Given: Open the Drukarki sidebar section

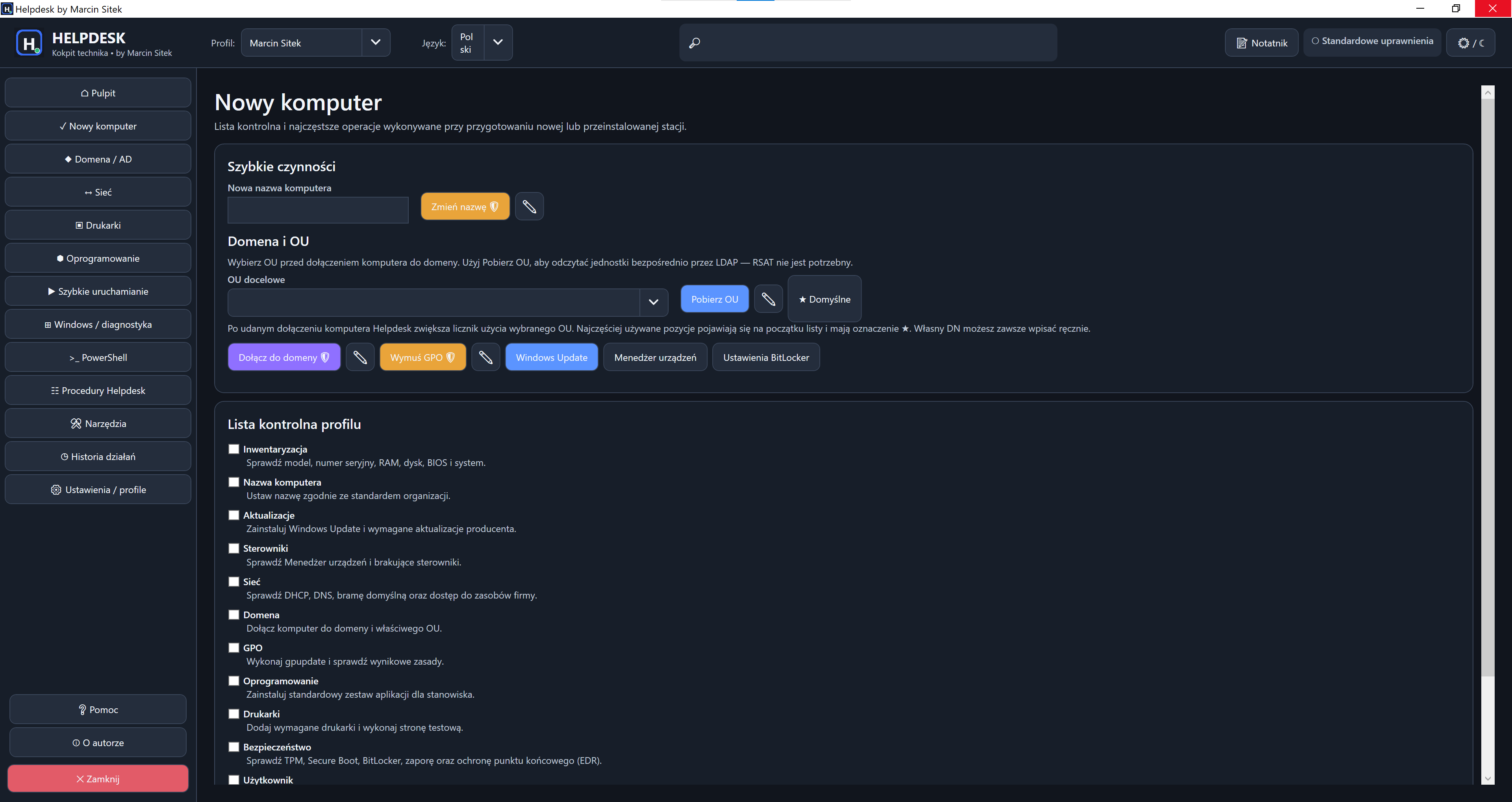Looking at the screenshot, I should (x=98, y=225).
